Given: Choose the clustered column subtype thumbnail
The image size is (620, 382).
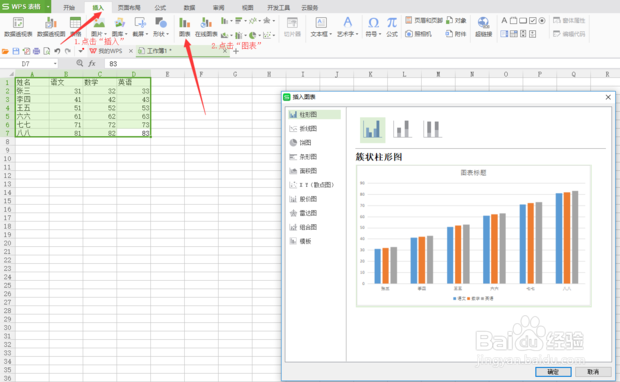Looking at the screenshot, I should pyautogui.click(x=372, y=129).
